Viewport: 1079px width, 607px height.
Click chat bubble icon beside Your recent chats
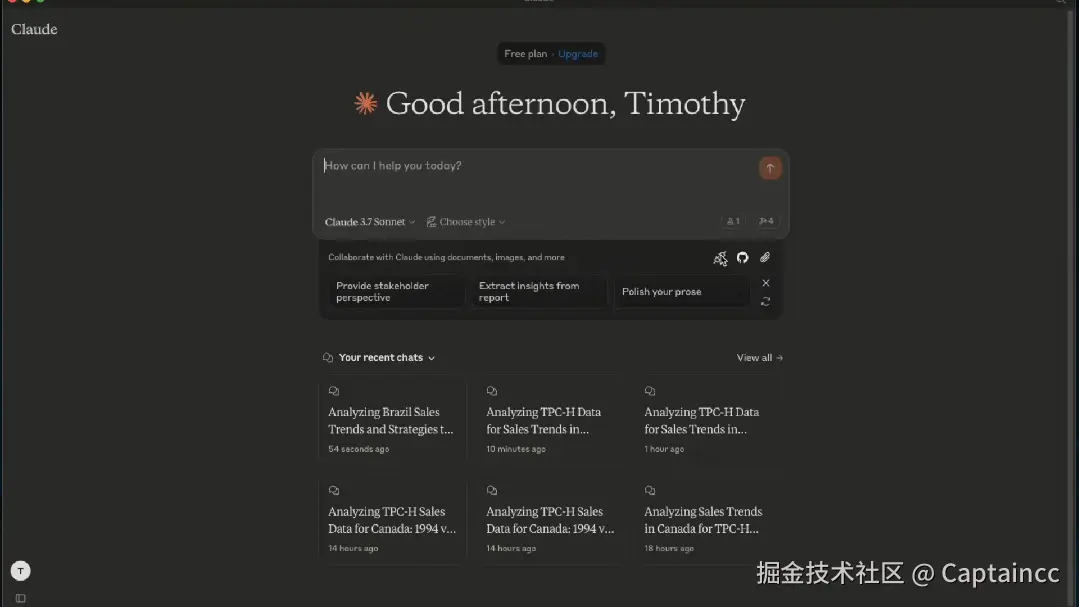[x=328, y=358]
